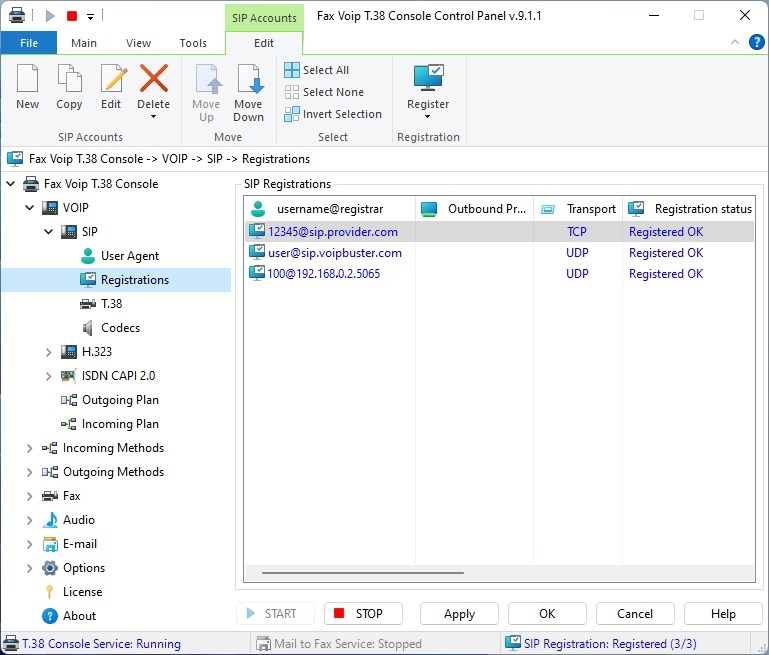
Task: Click the Audio music note icon
Action: (x=50, y=520)
